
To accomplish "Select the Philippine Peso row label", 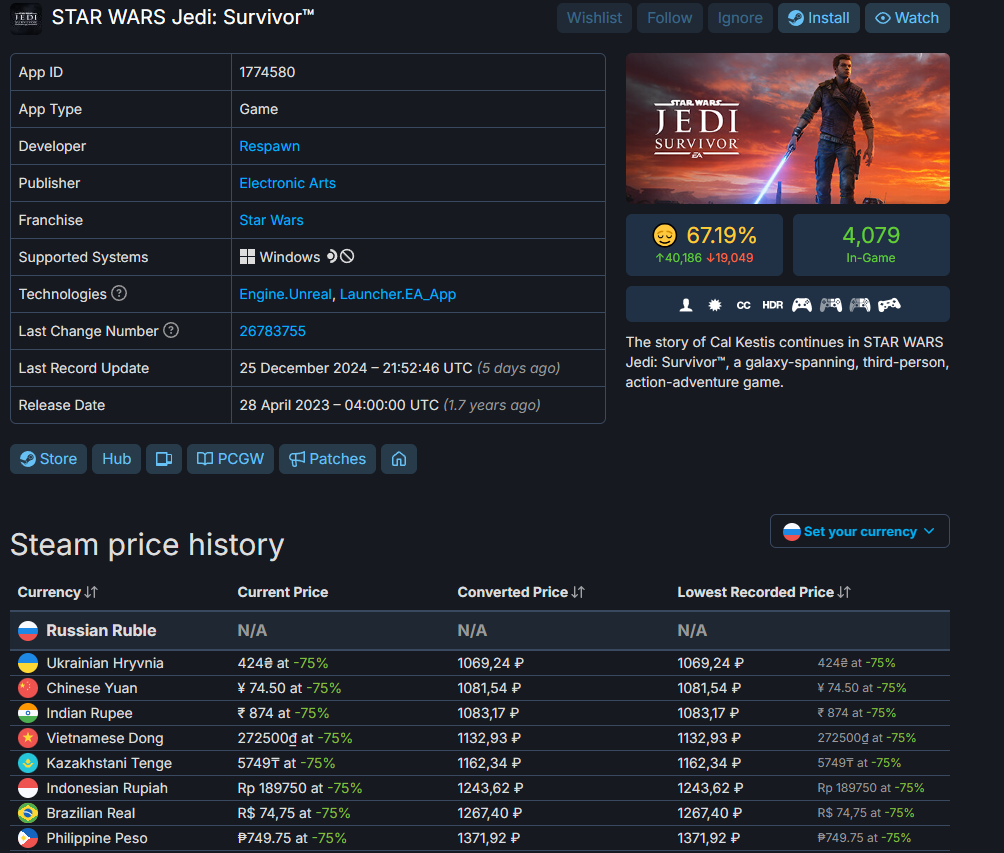I will pos(97,838).
